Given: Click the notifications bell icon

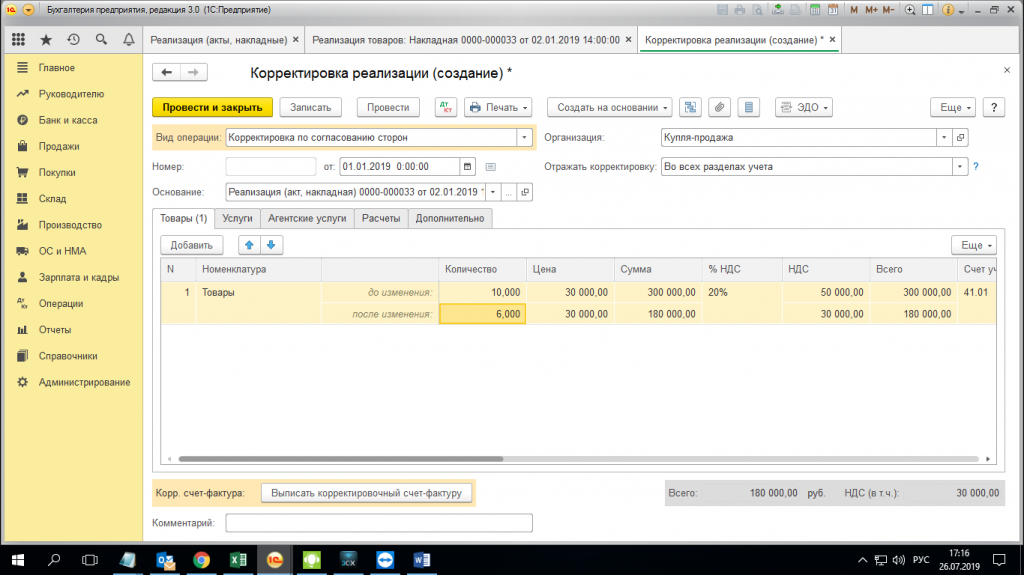Looking at the screenshot, I should (x=128, y=40).
